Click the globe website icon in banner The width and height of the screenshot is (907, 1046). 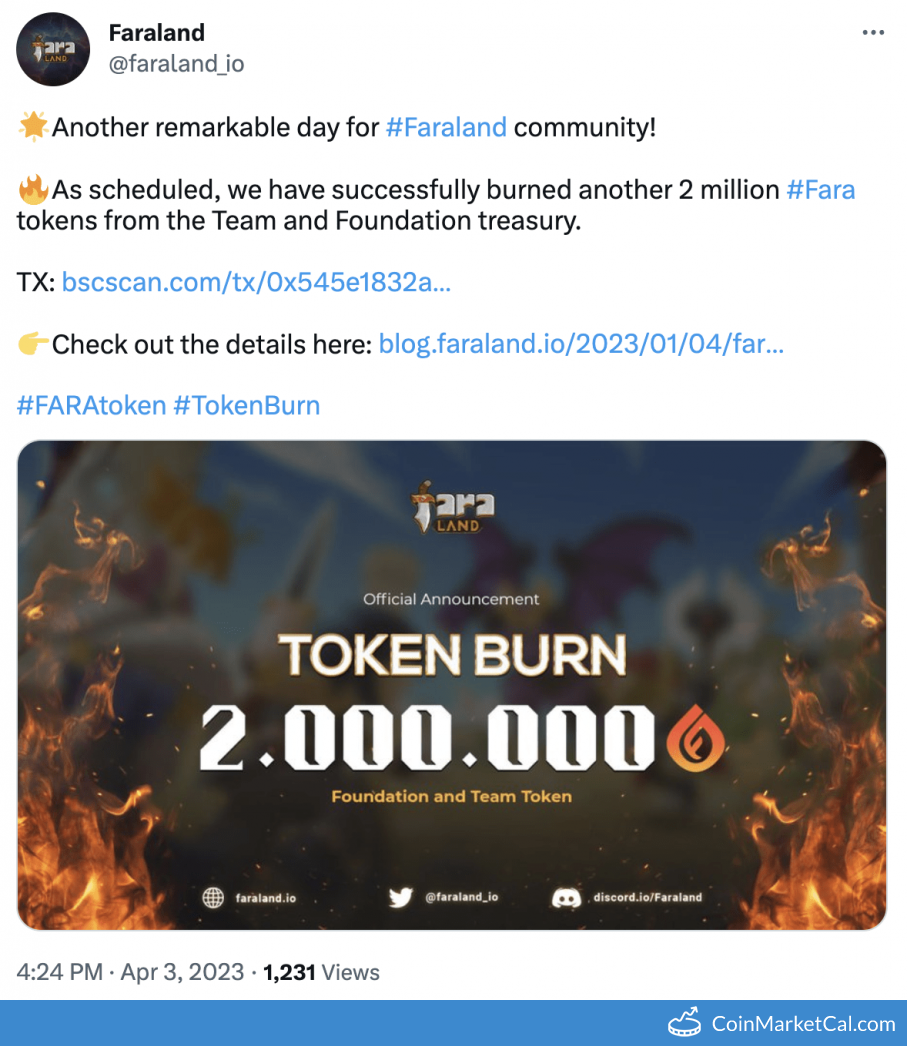pos(213,898)
